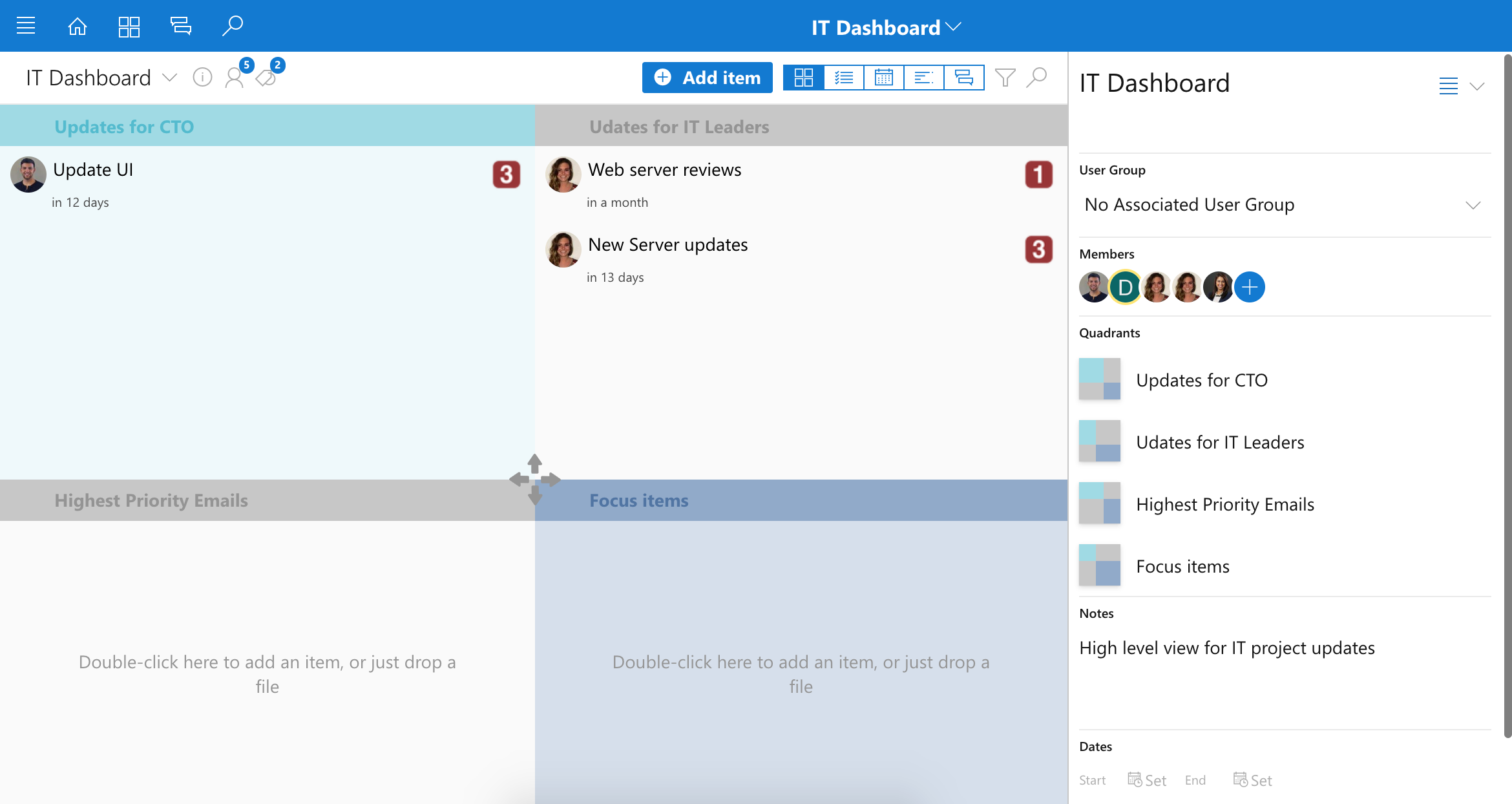
Task: Switch to Gantt timeline view
Action: [x=923, y=78]
